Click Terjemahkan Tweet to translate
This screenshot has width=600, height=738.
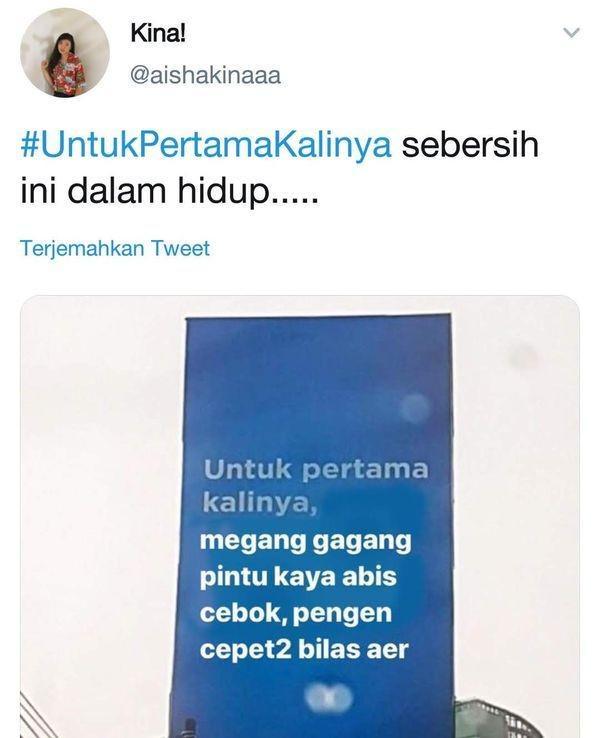click(115, 249)
